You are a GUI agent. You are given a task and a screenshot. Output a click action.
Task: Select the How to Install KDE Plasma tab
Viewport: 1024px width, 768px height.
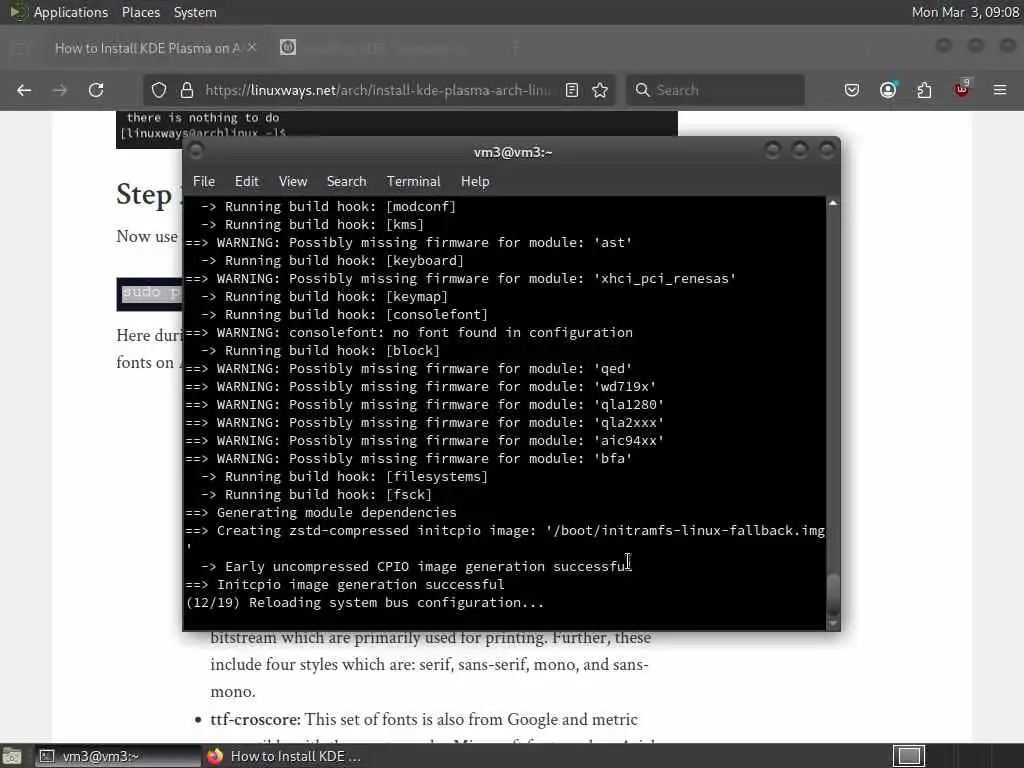tap(147, 48)
